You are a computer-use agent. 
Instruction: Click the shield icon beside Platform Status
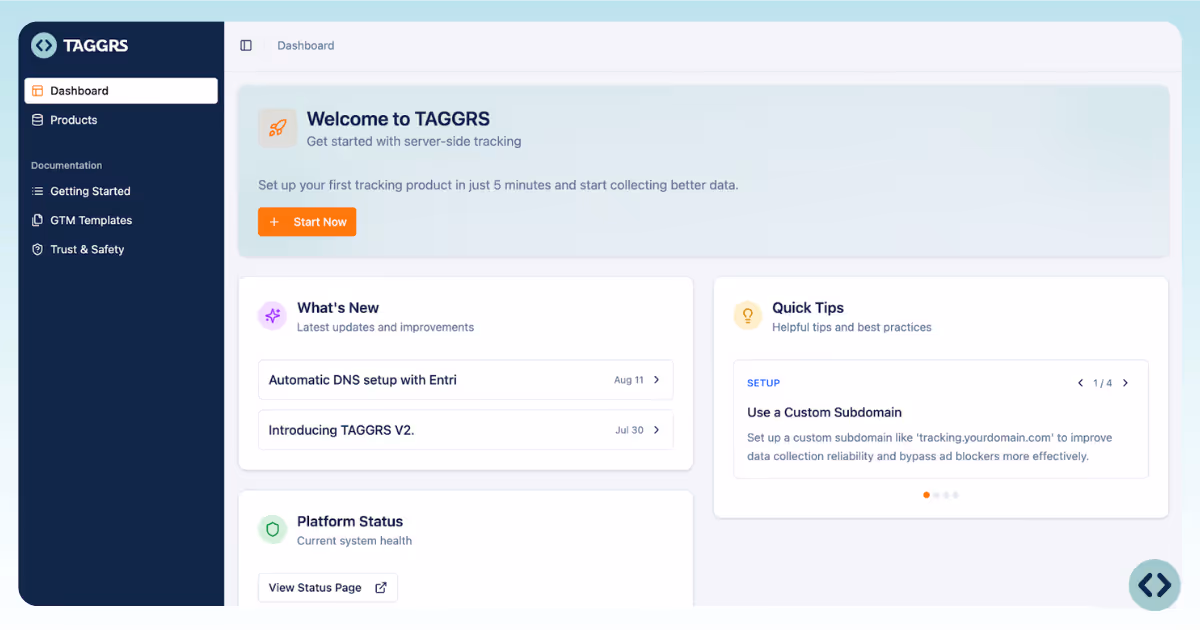click(272, 529)
